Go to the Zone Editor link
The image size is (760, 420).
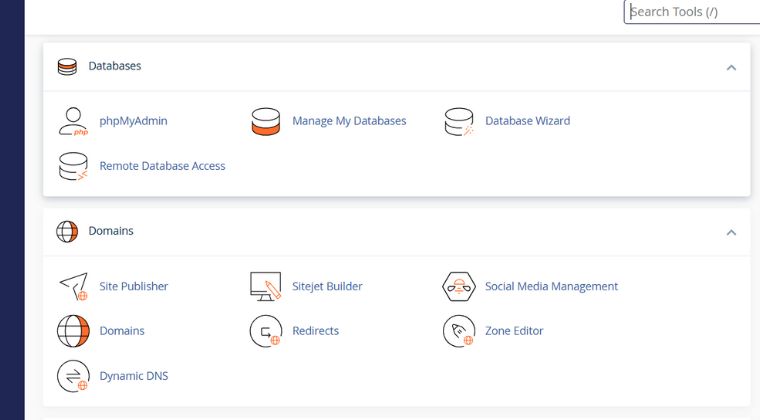[x=514, y=331]
